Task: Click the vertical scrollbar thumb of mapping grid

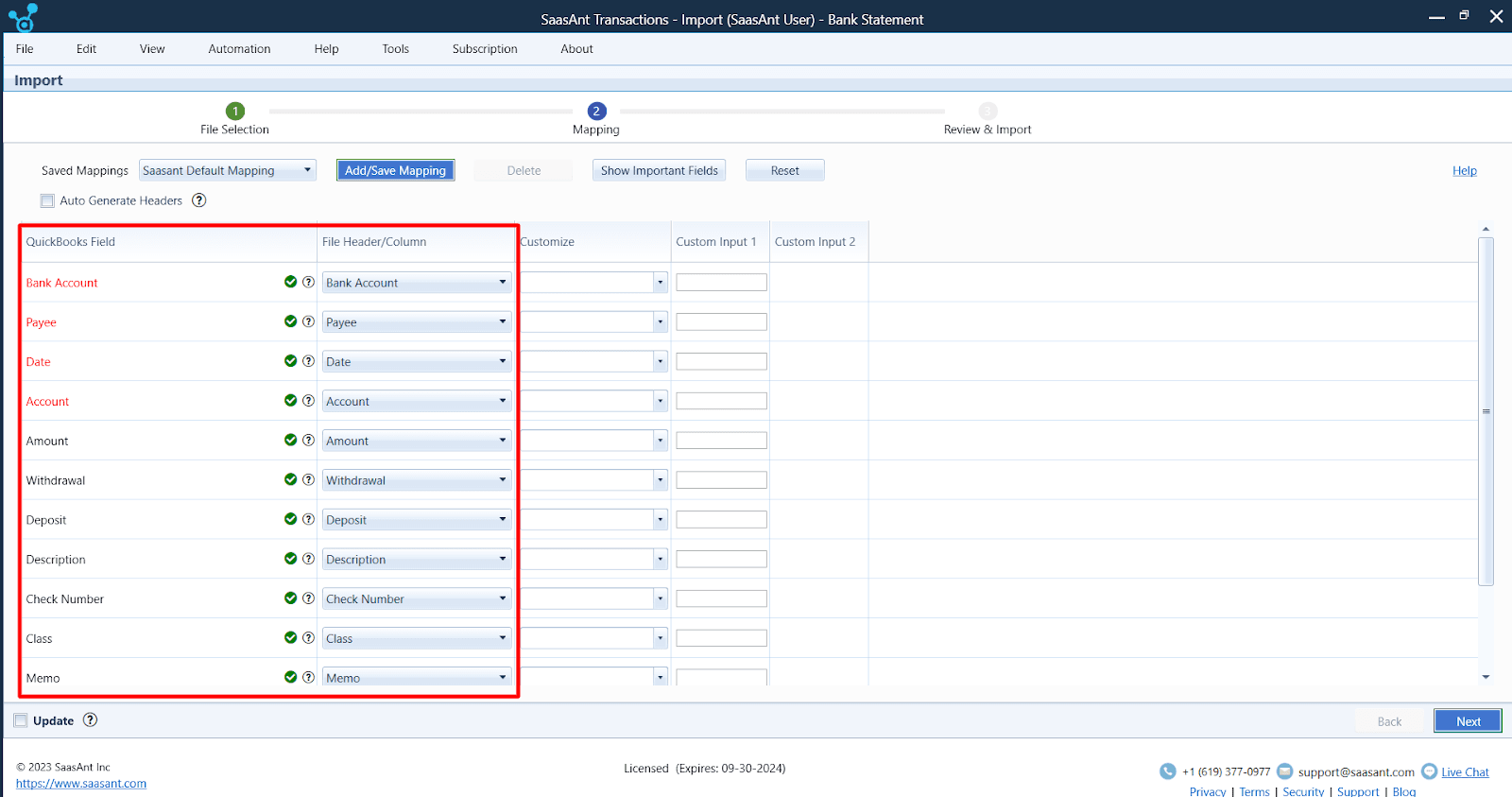Action: 1486,411
